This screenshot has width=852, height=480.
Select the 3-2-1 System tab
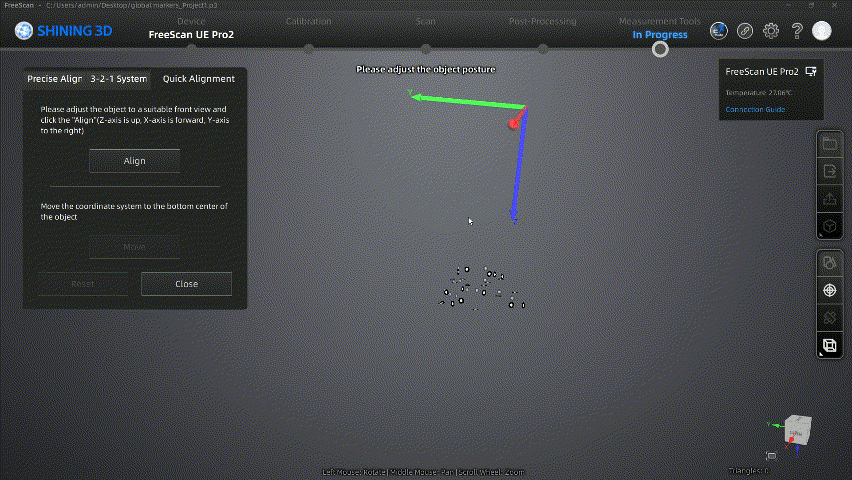coord(118,79)
